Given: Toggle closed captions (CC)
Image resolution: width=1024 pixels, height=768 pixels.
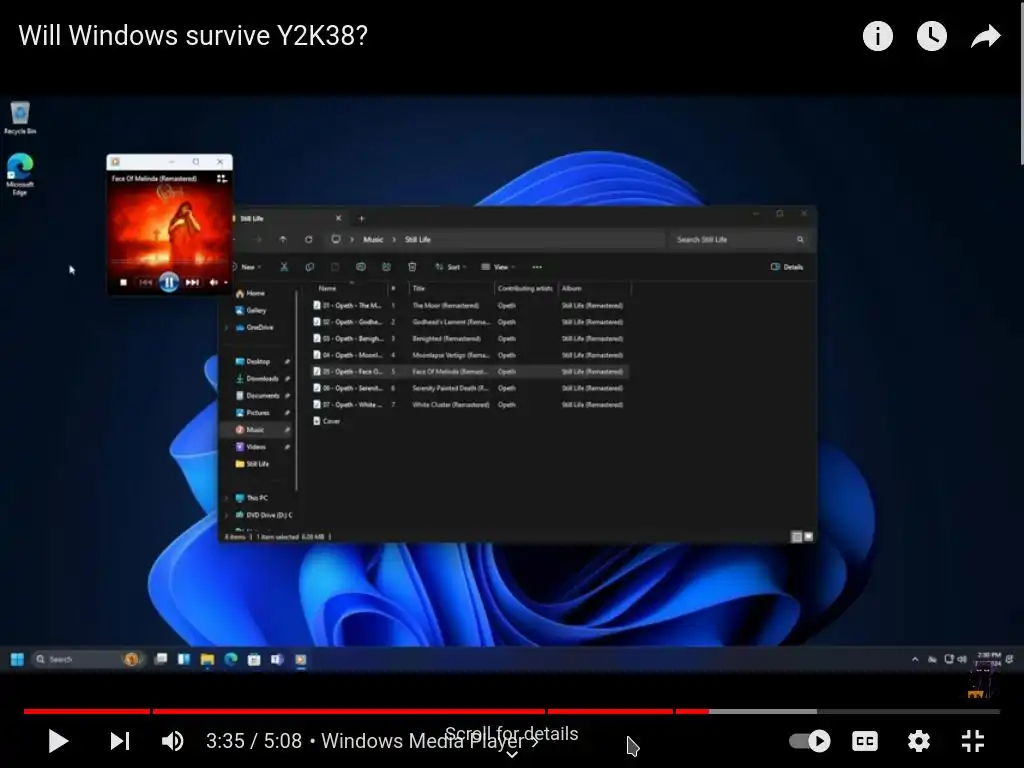Looking at the screenshot, I should pos(865,741).
